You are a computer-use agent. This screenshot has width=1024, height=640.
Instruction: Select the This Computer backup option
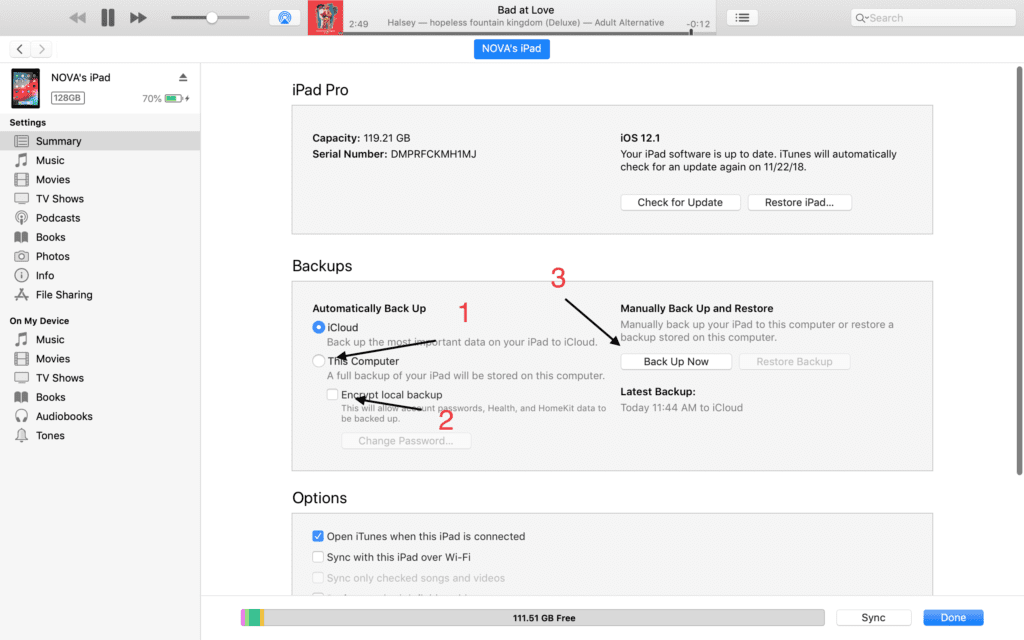click(x=319, y=361)
